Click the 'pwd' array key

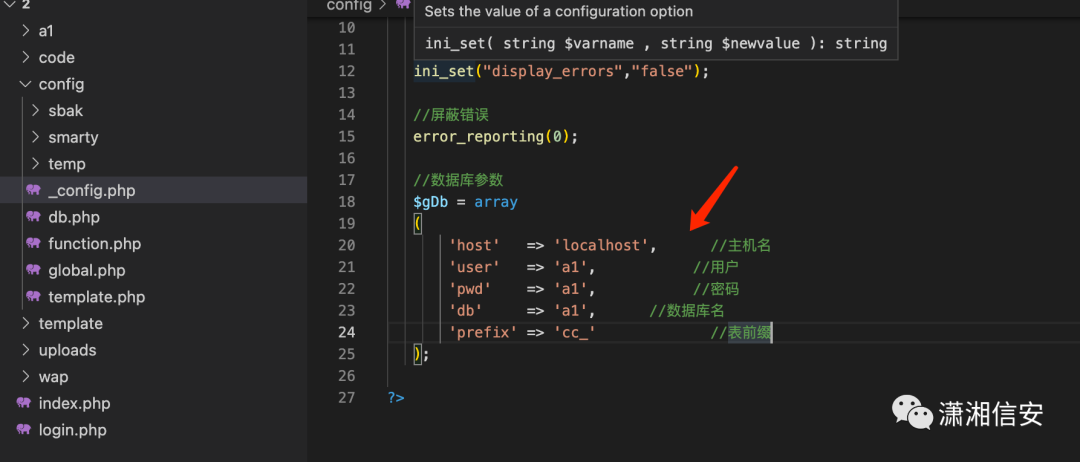tap(470, 288)
